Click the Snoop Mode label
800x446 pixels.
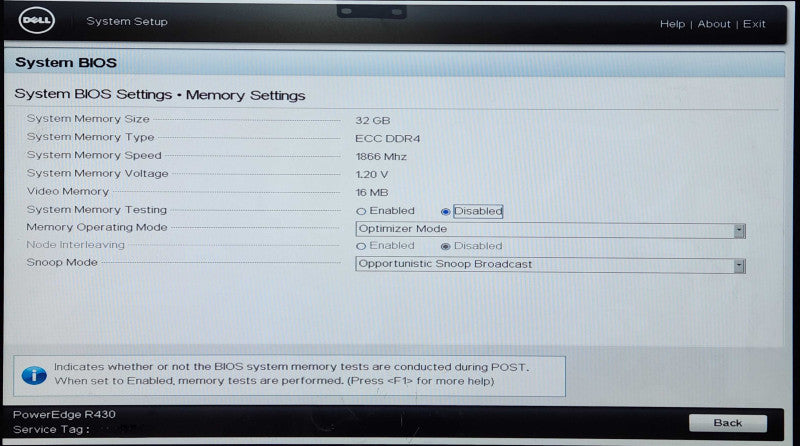coord(62,262)
